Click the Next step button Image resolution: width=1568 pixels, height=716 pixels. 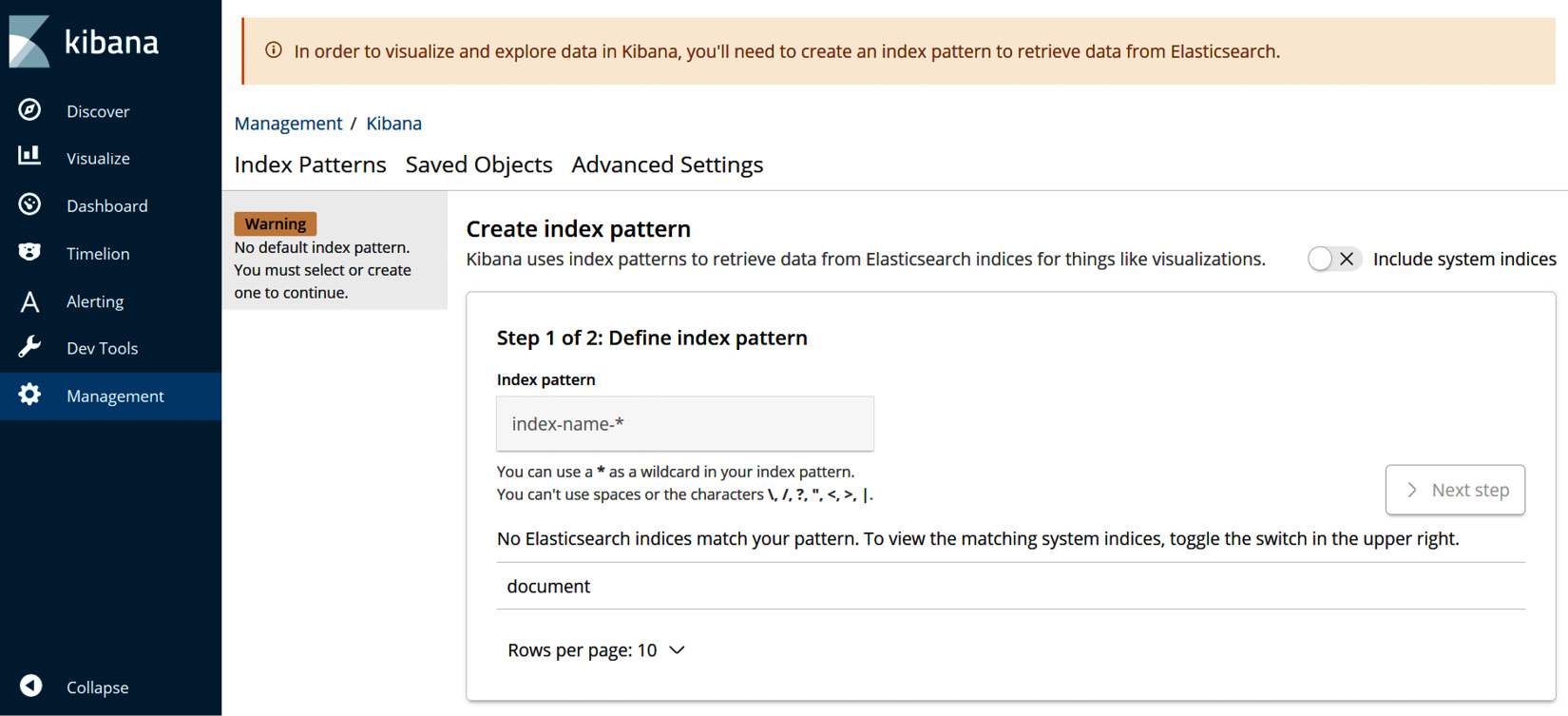tap(1455, 490)
